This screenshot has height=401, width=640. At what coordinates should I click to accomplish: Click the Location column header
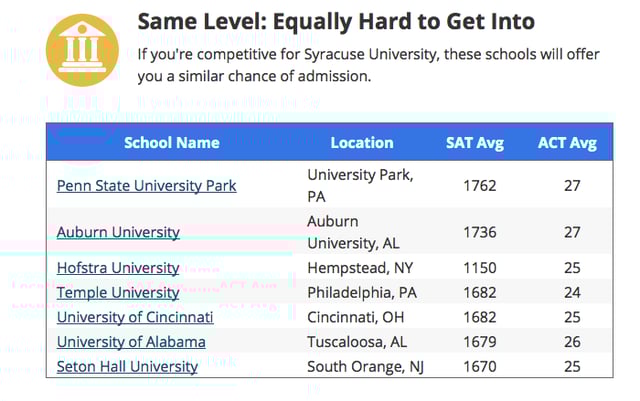pyautogui.click(x=362, y=143)
